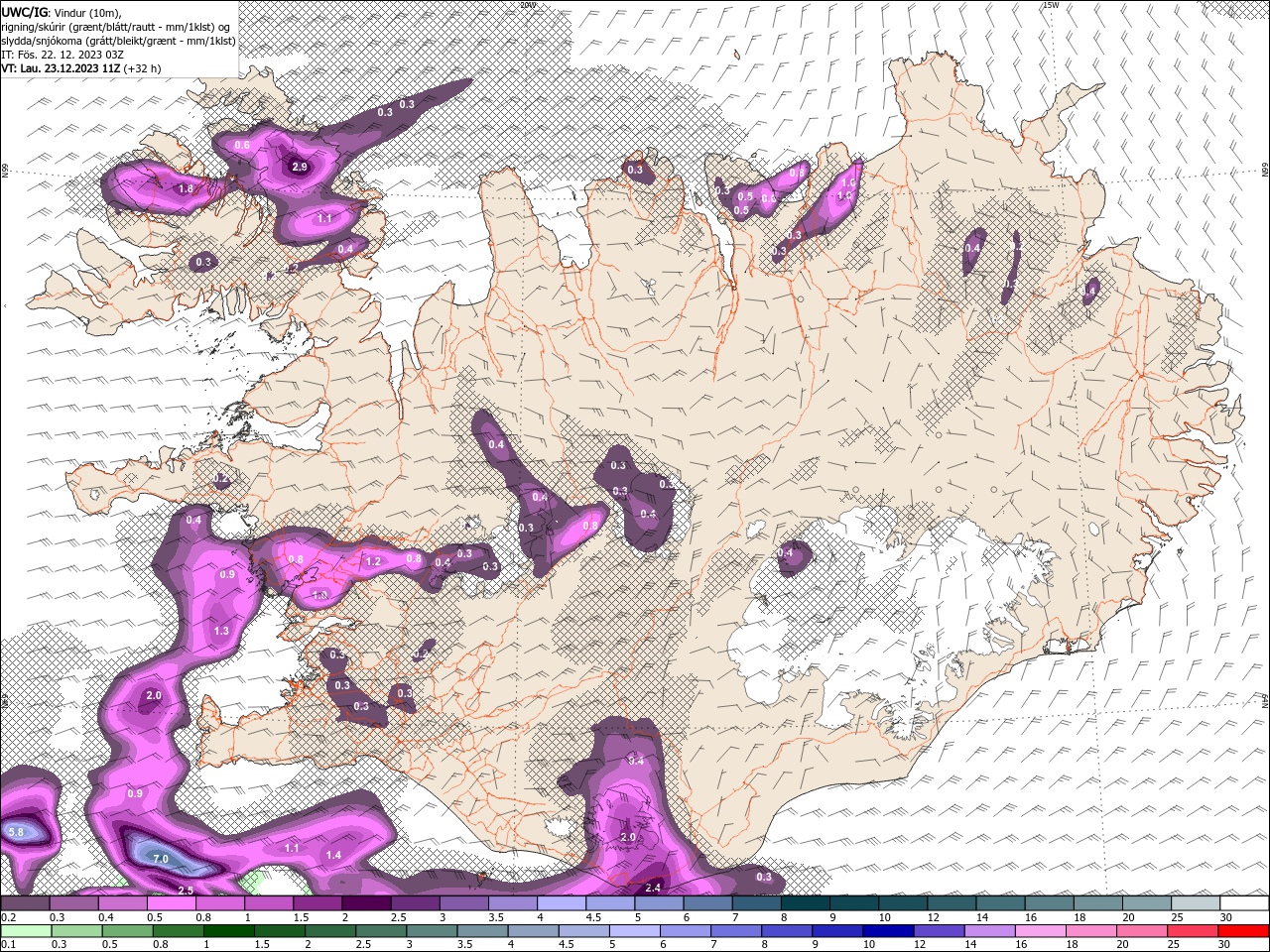
Task: Click the dark green 1–1.5 rain scale swatch
Action: coord(227,931)
